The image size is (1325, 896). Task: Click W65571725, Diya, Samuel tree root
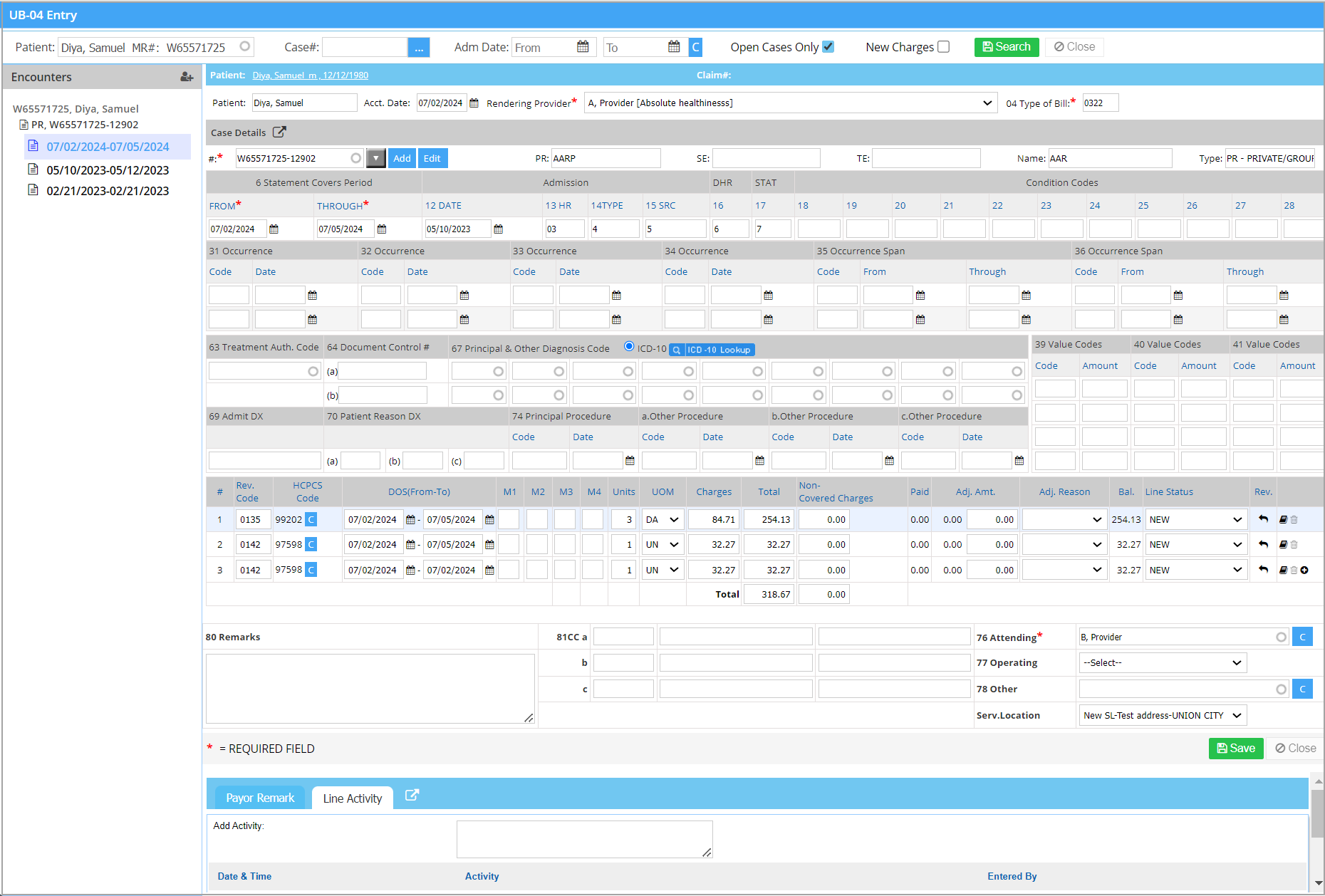pos(76,109)
